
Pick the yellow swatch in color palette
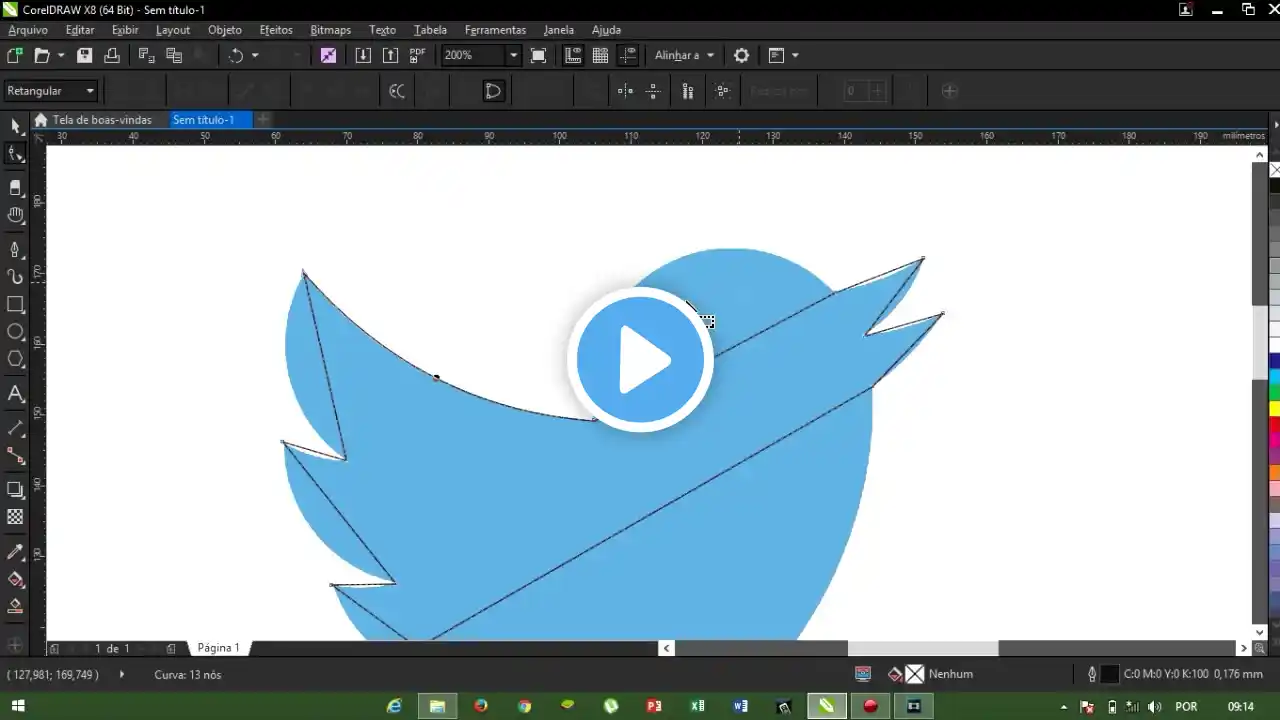point(1274,408)
